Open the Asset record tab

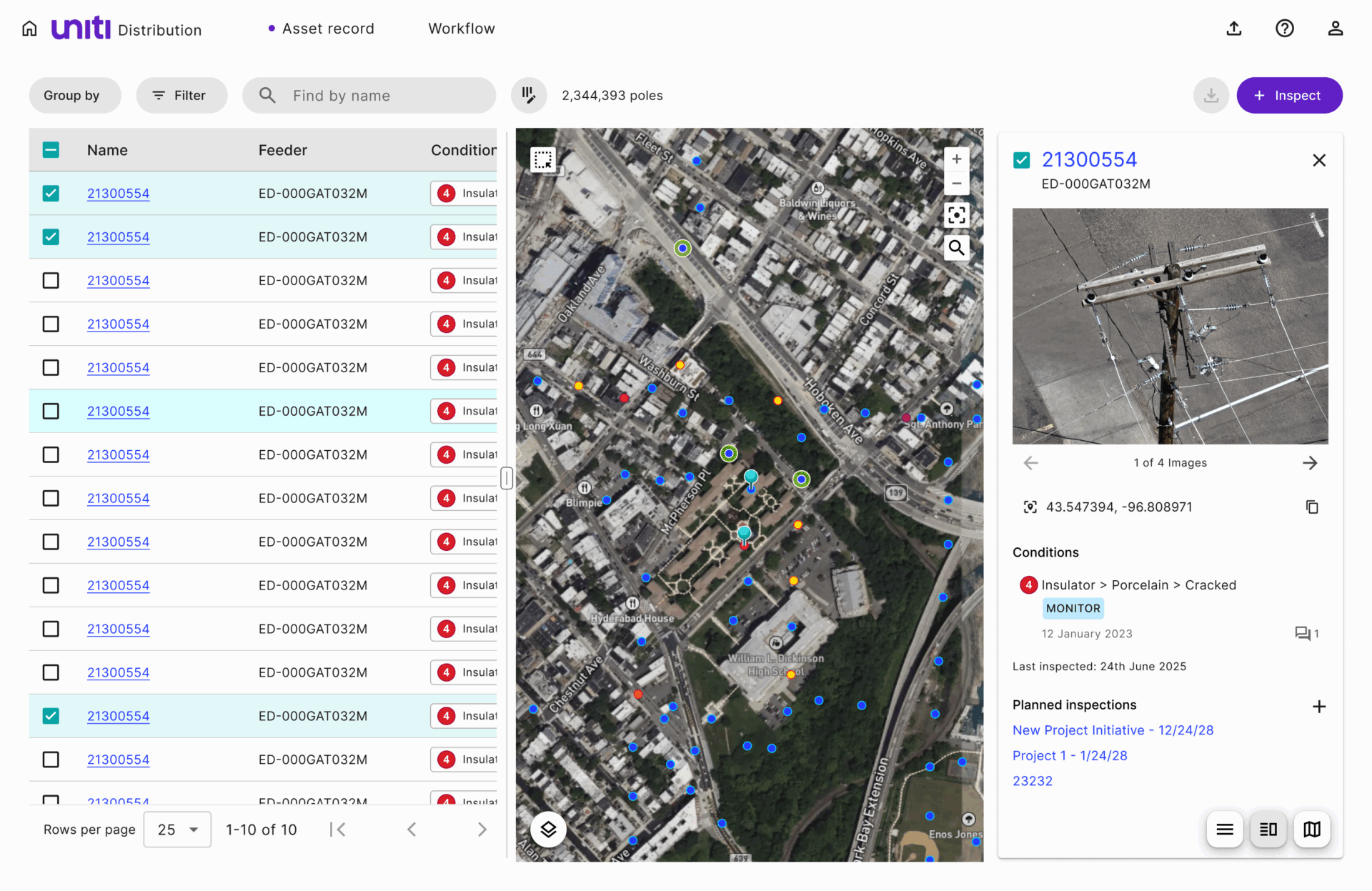click(327, 29)
